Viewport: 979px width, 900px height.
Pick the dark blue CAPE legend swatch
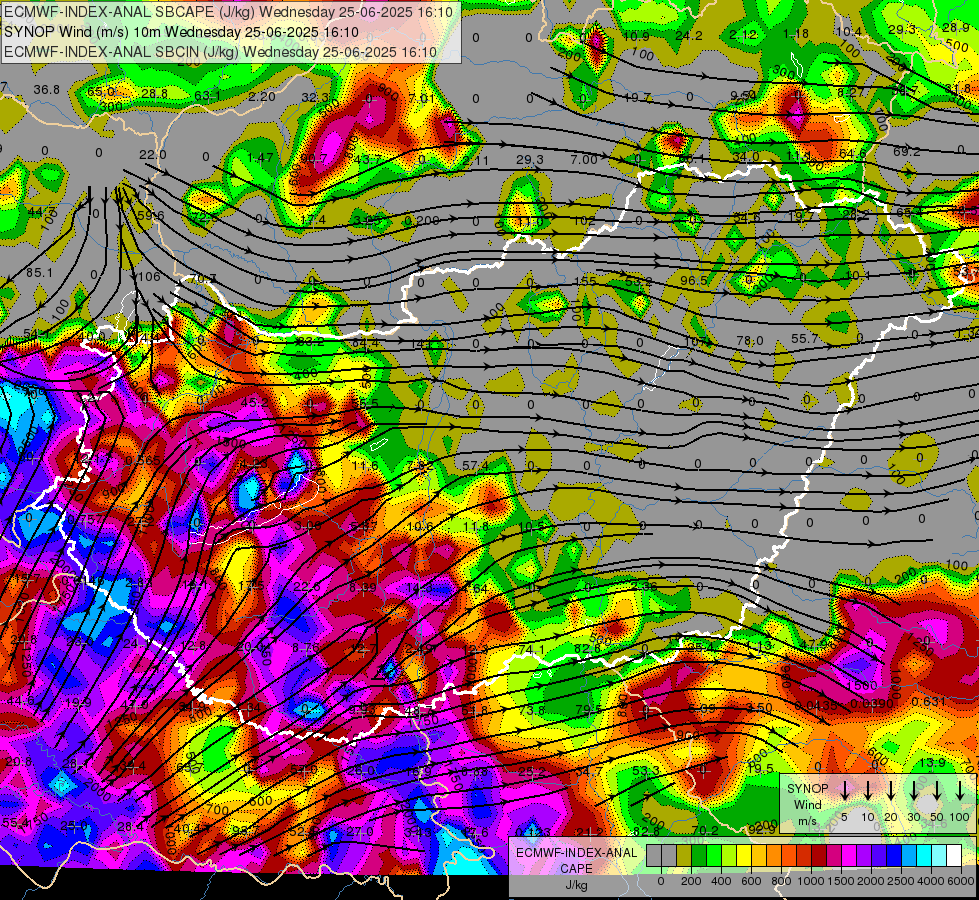coord(894,856)
